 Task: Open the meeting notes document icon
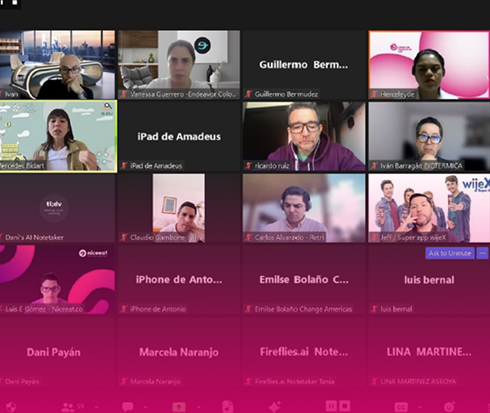coord(228,407)
